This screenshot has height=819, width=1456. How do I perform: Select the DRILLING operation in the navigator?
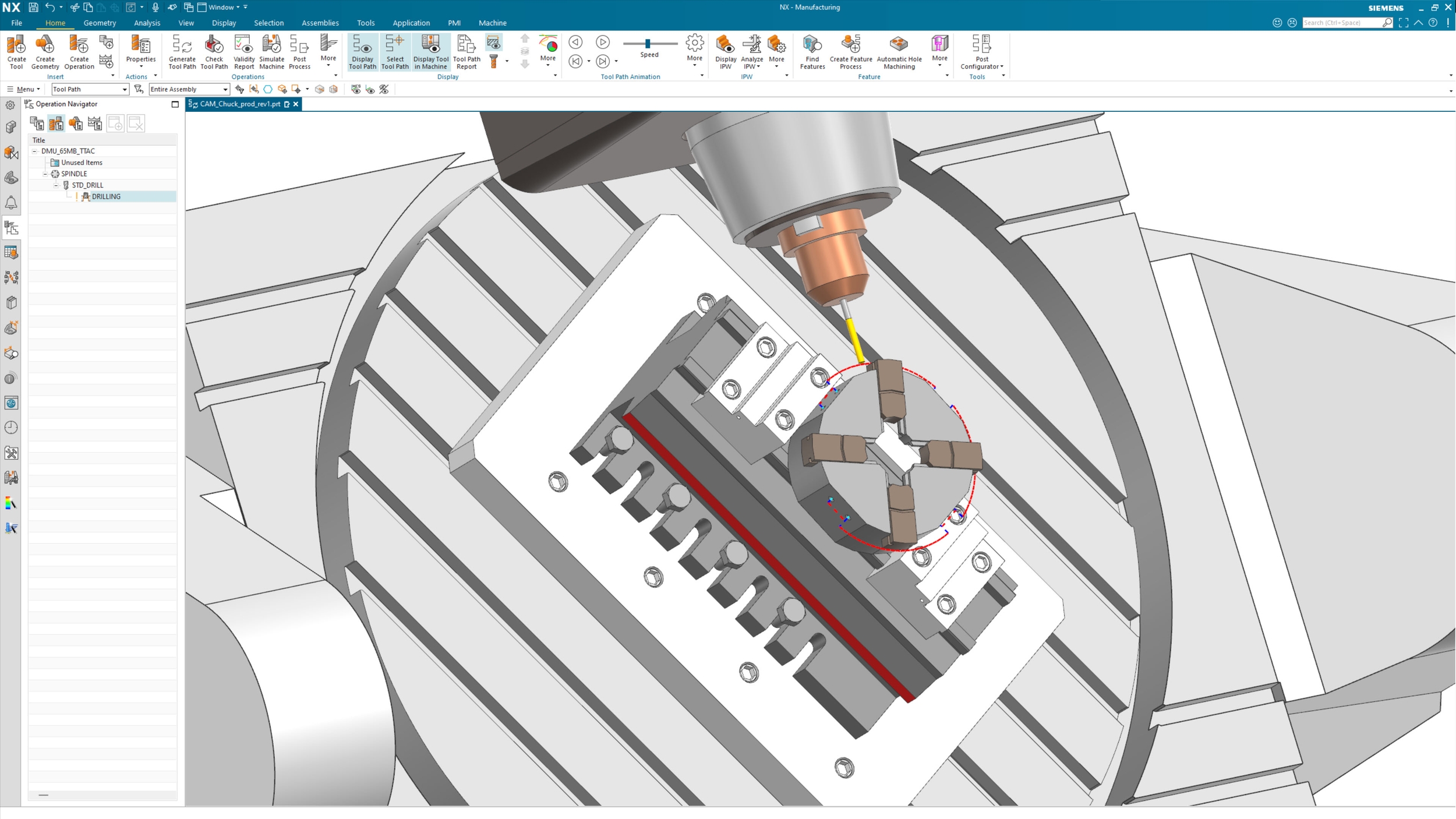coord(106,197)
